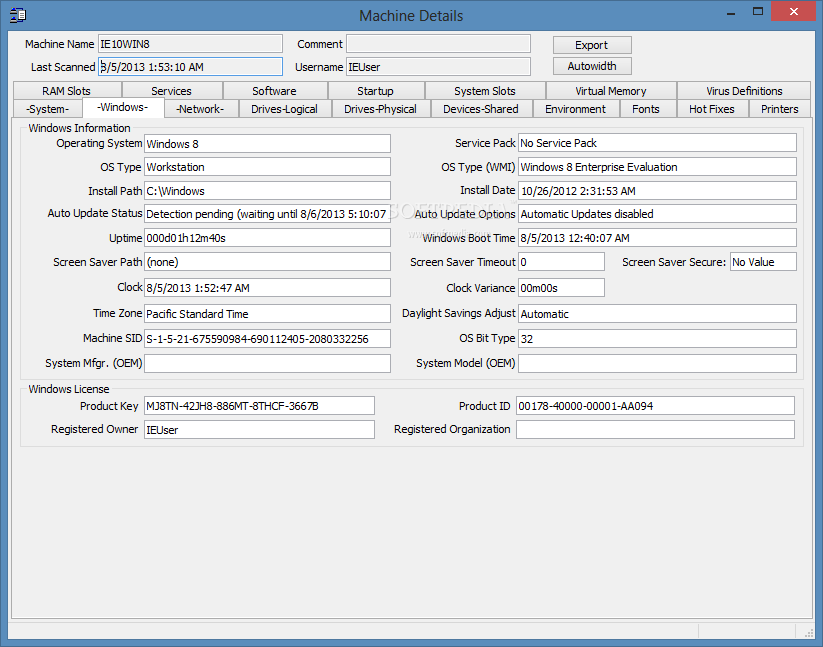This screenshot has height=647, width=823.
Task: Show the Virus Definitions tab
Action: (x=744, y=91)
